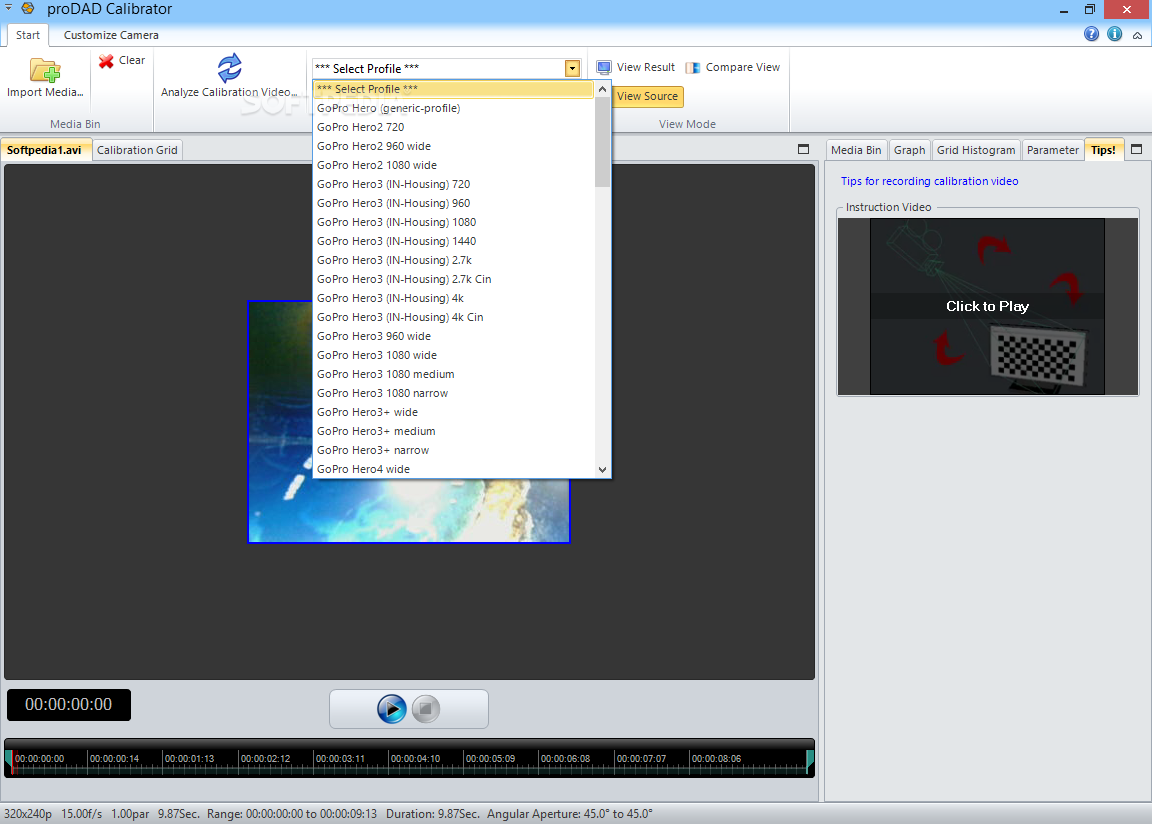Play the video with the blue play button
This screenshot has width=1152, height=824.
(x=392, y=709)
